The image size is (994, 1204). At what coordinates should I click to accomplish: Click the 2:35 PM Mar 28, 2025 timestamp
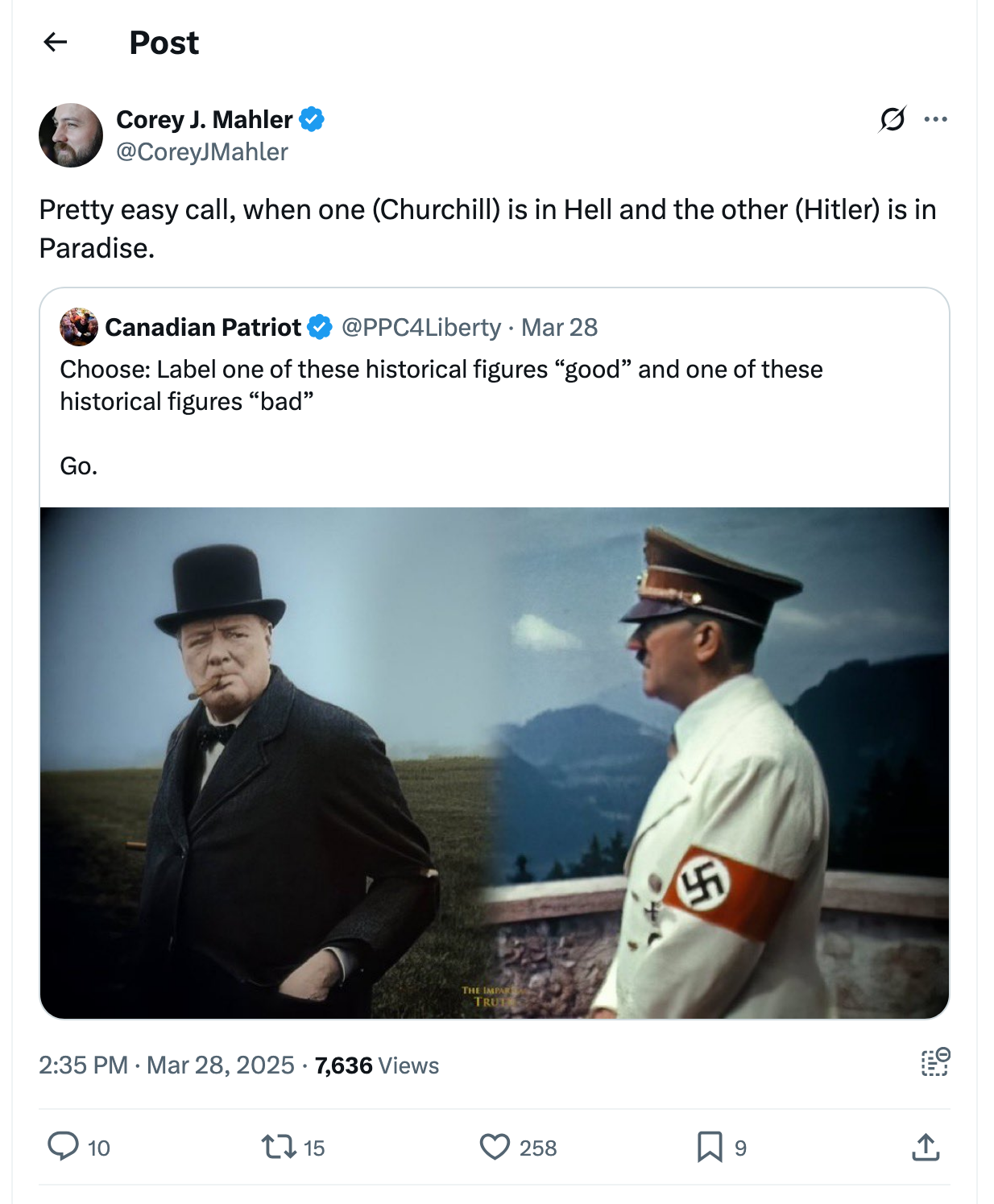pyautogui.click(x=167, y=1065)
